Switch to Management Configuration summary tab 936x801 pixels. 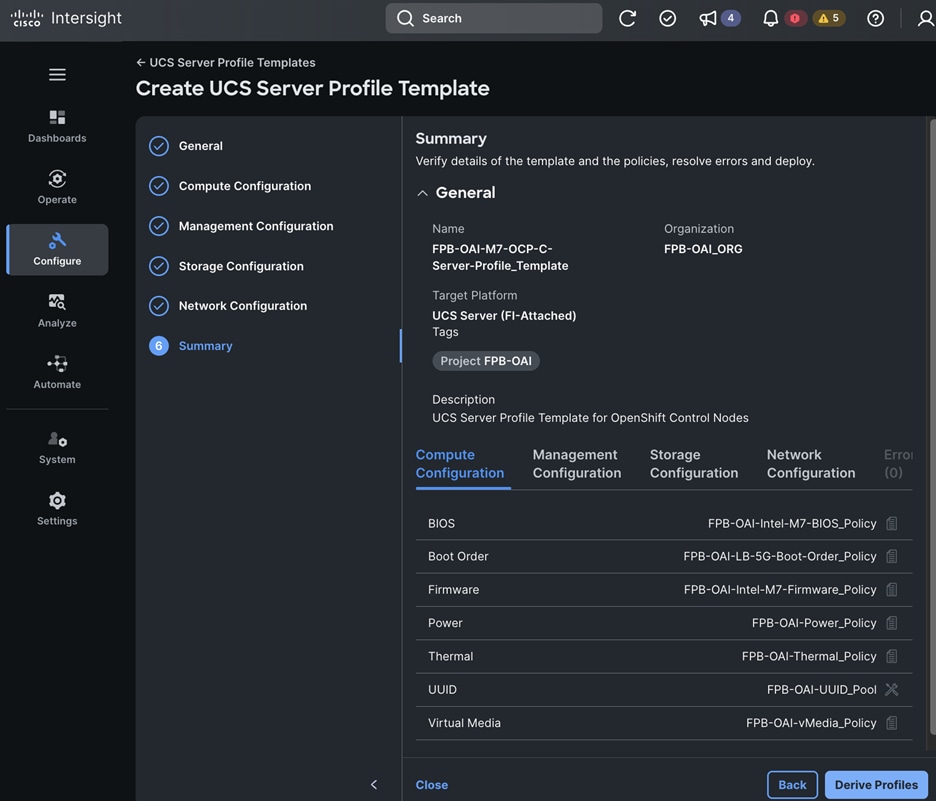click(x=577, y=464)
